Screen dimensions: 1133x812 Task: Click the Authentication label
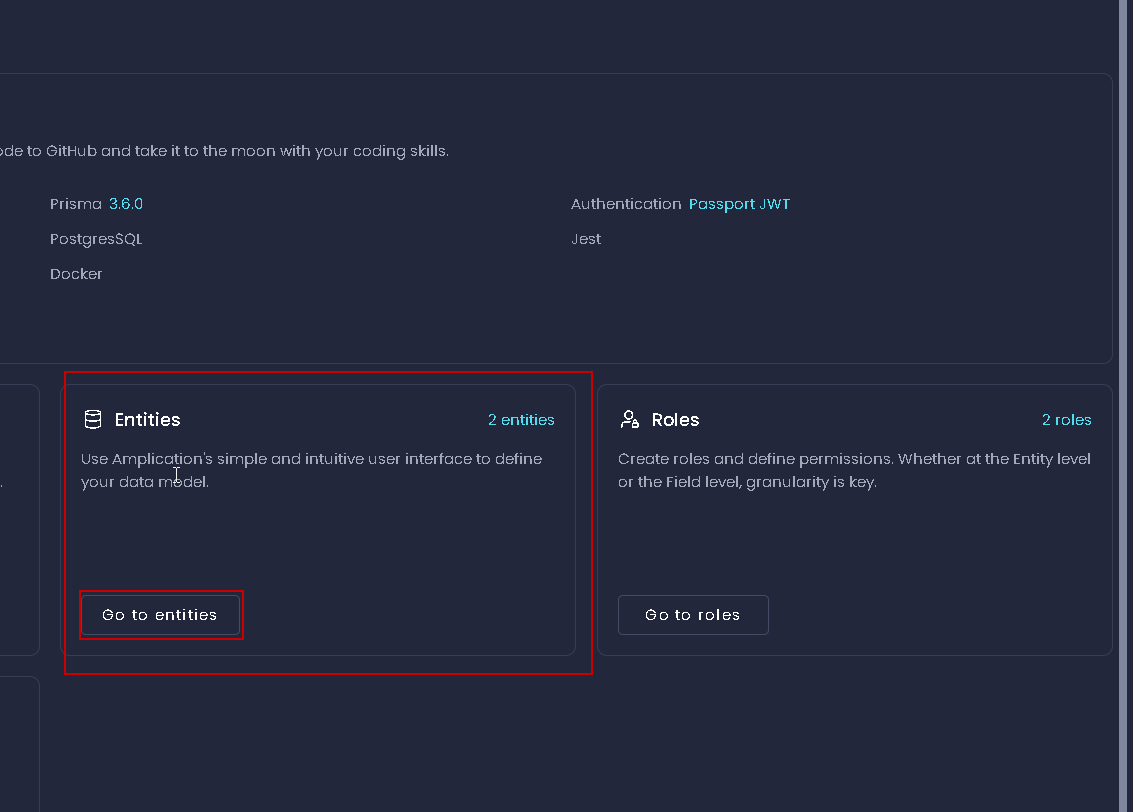[626, 203]
